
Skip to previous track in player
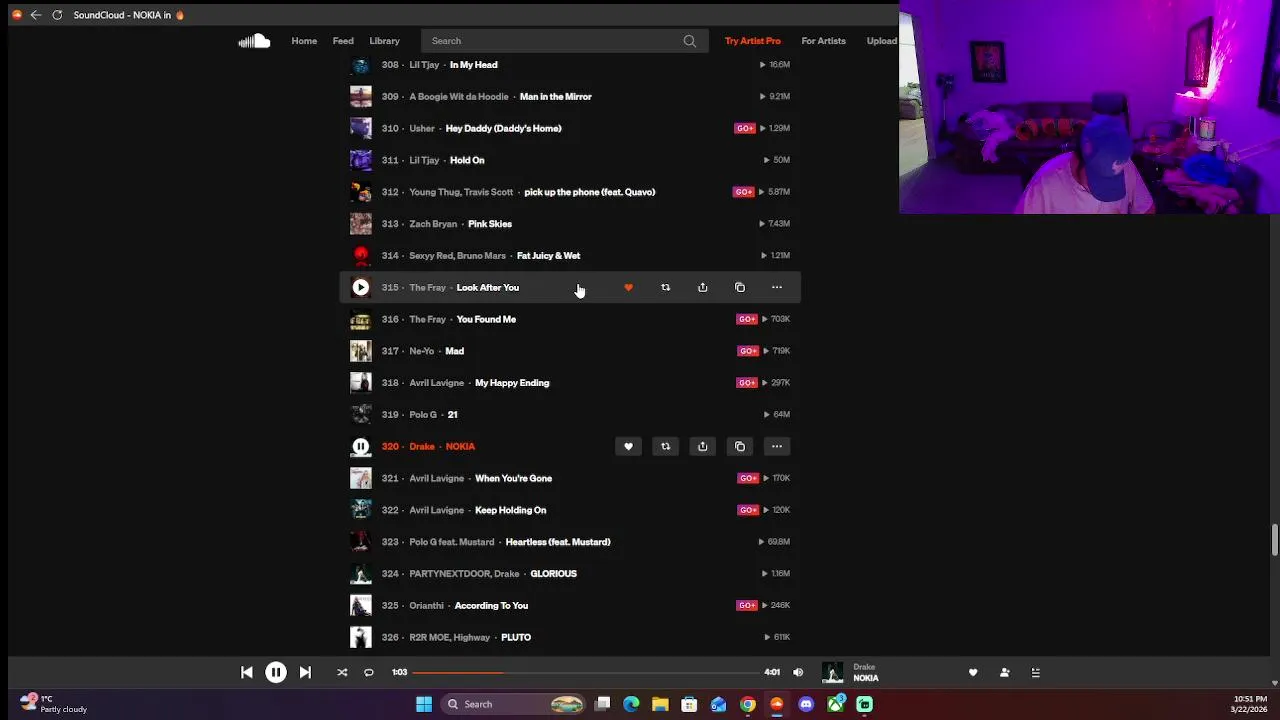(x=247, y=673)
